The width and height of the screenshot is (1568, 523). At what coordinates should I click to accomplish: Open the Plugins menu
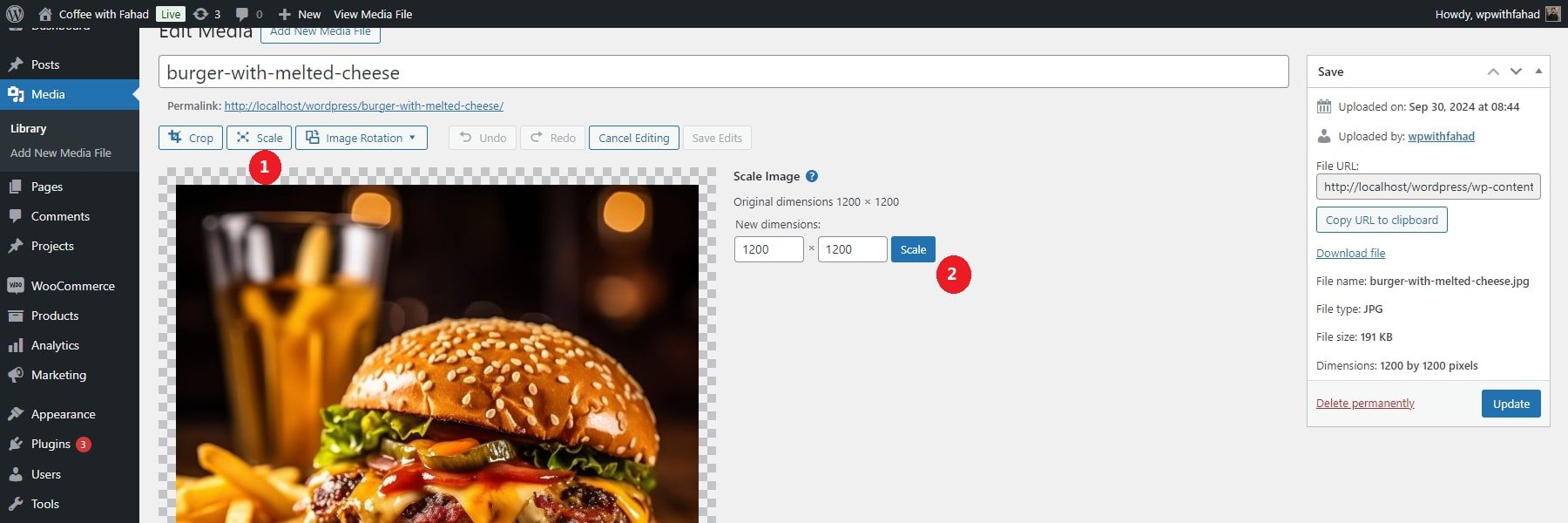tap(51, 444)
